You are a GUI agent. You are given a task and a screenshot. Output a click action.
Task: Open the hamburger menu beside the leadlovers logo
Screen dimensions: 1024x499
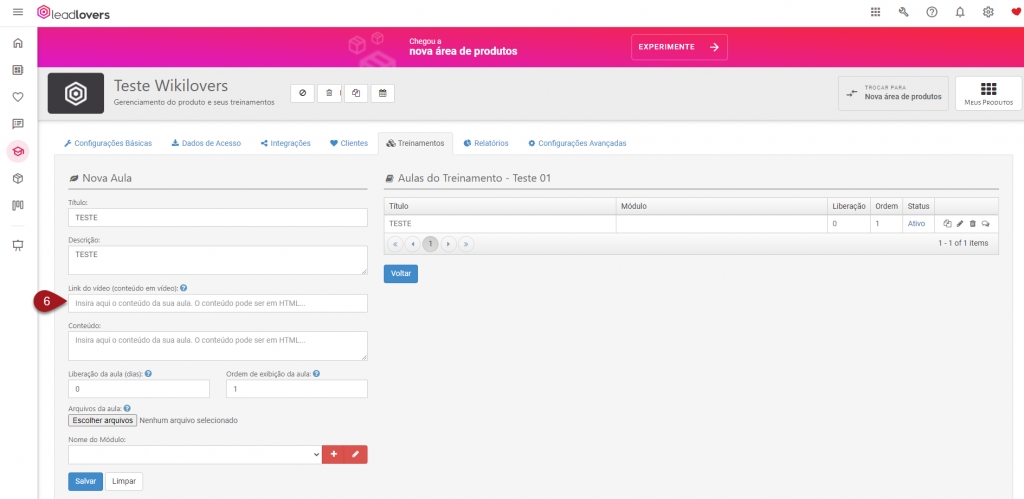pyautogui.click(x=17, y=12)
